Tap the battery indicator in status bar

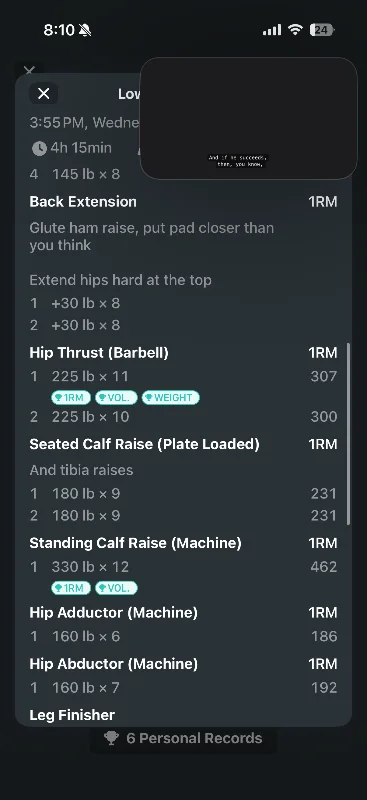[x=322, y=30]
